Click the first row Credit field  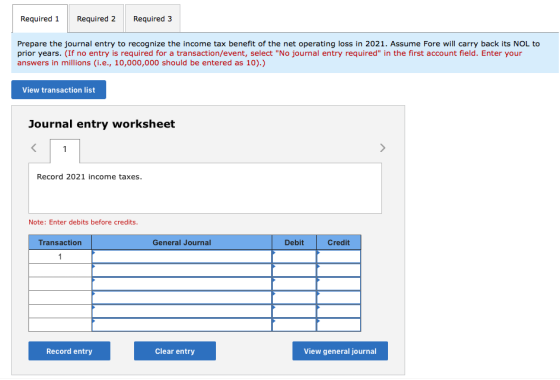[339, 257]
